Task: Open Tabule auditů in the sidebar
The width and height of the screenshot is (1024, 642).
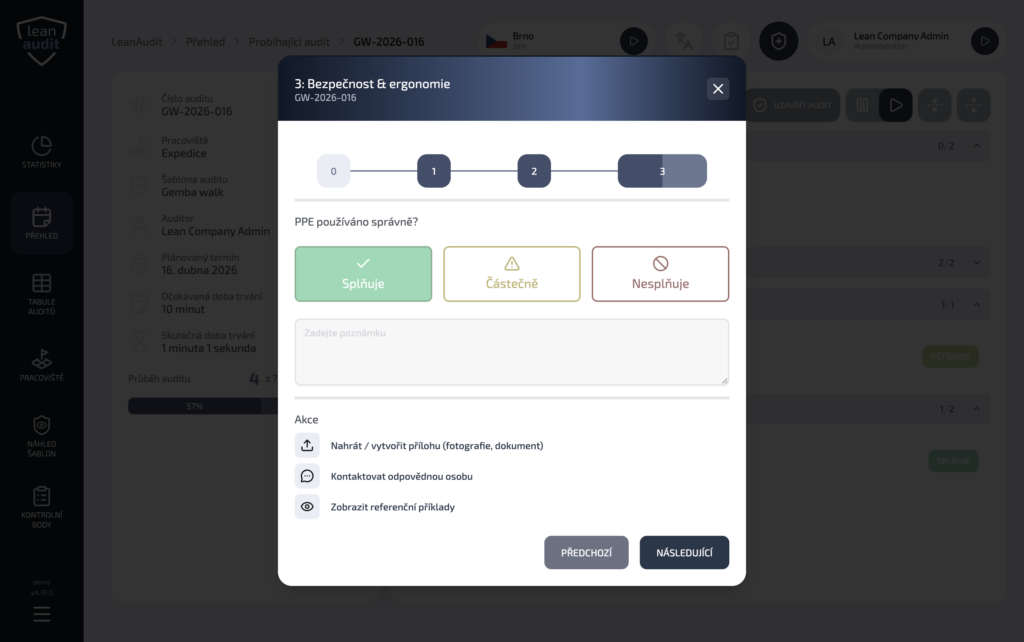Action: click(x=42, y=294)
